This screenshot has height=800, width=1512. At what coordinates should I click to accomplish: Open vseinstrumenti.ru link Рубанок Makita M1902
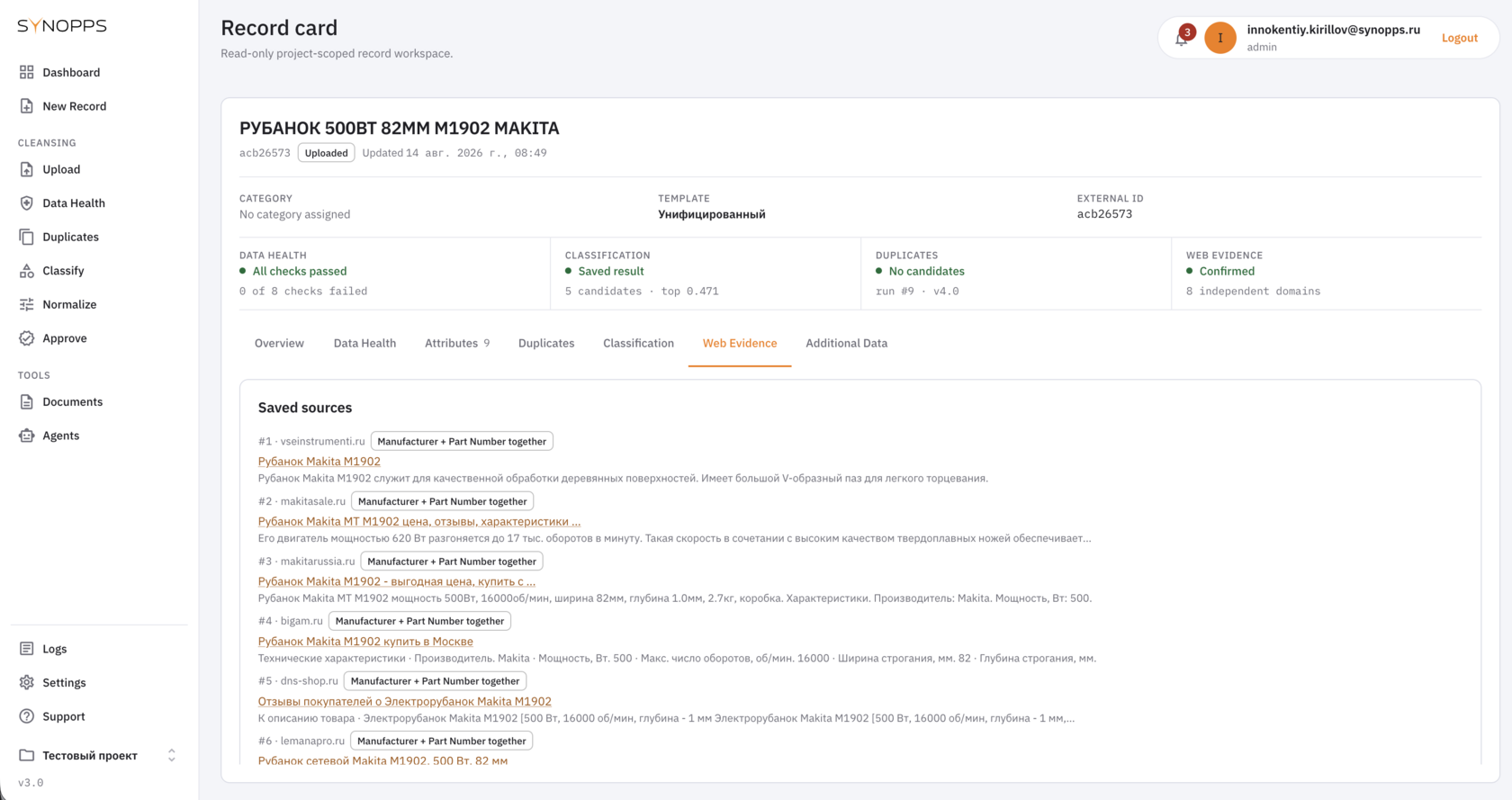pyautogui.click(x=319, y=462)
